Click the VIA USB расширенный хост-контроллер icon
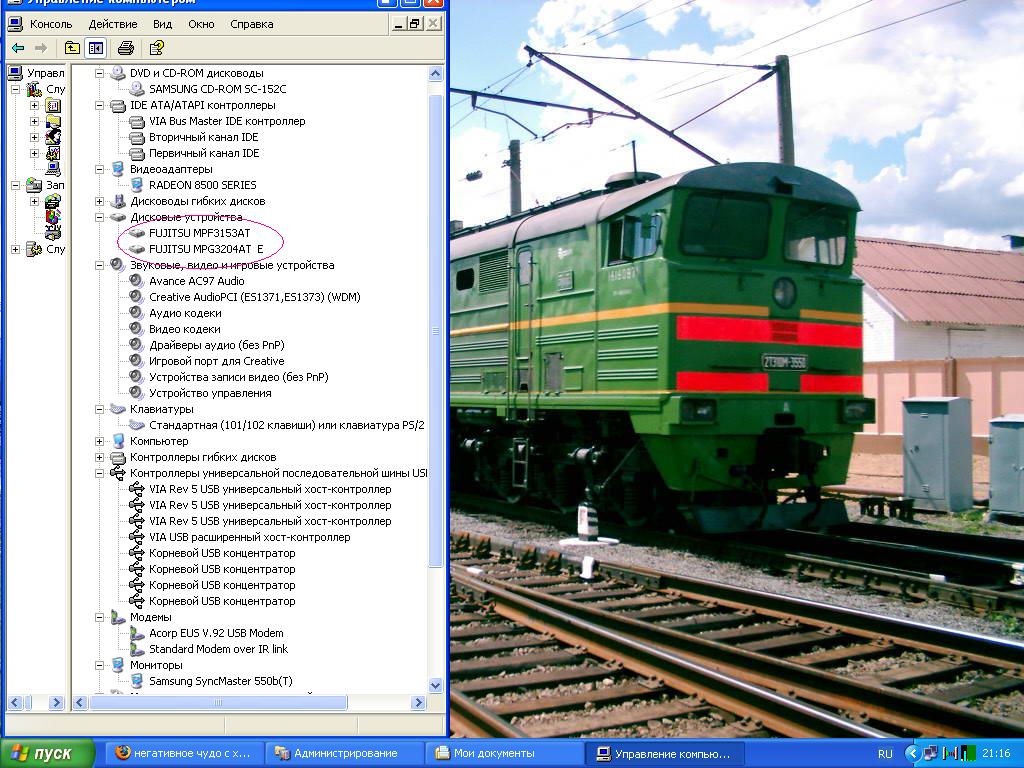Image resolution: width=1024 pixels, height=768 pixels. (136, 537)
